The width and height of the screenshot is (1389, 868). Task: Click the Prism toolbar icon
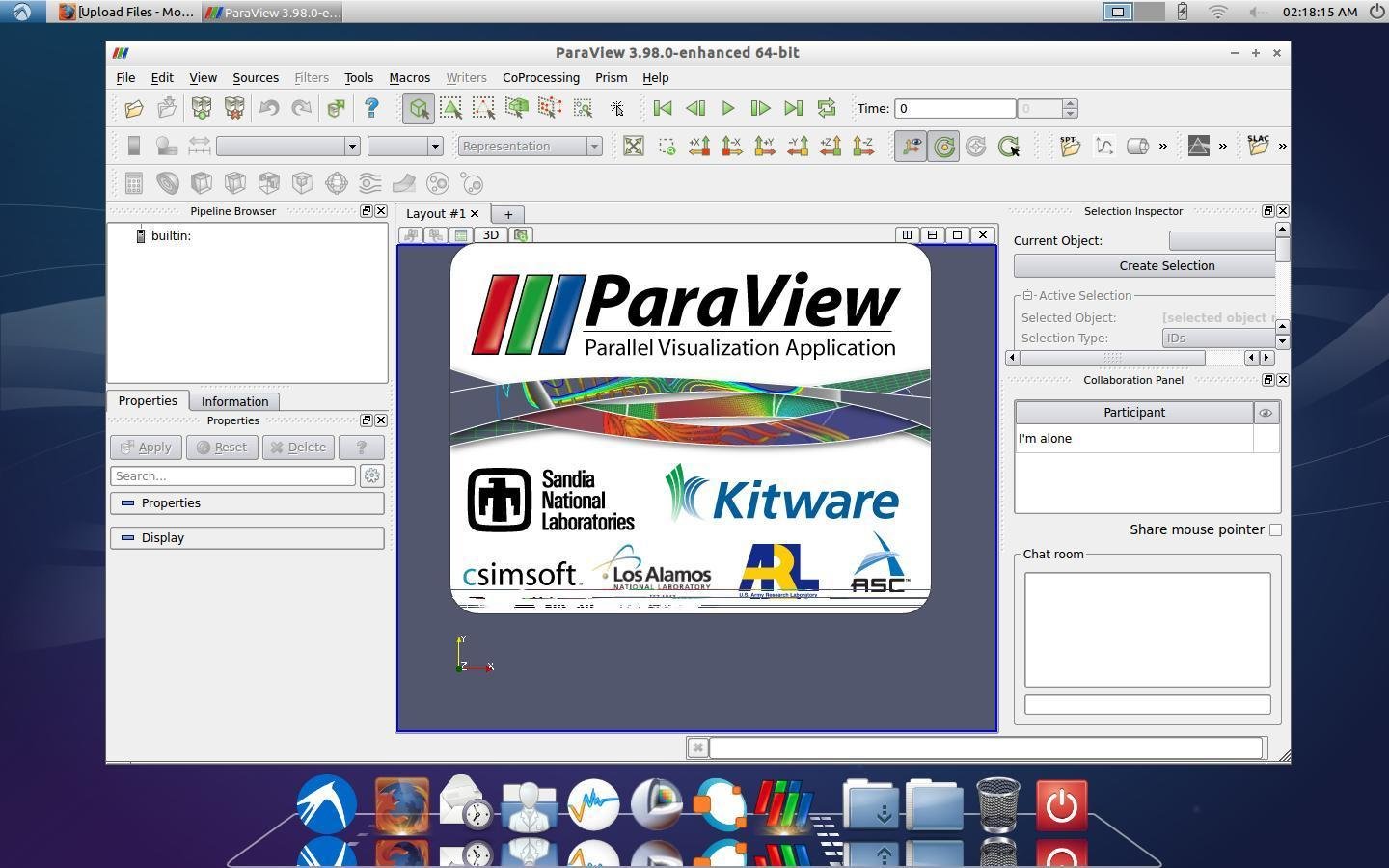click(x=1199, y=146)
